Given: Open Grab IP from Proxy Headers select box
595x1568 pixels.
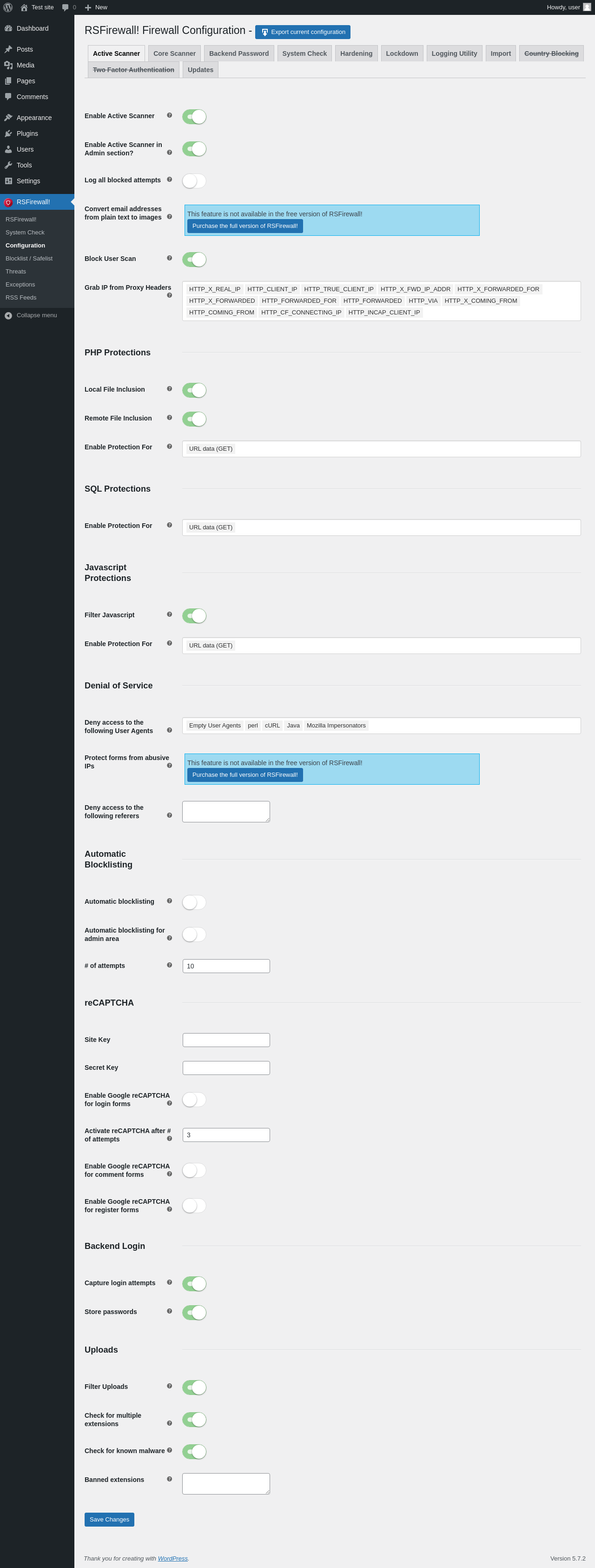Looking at the screenshot, I should 382,300.
